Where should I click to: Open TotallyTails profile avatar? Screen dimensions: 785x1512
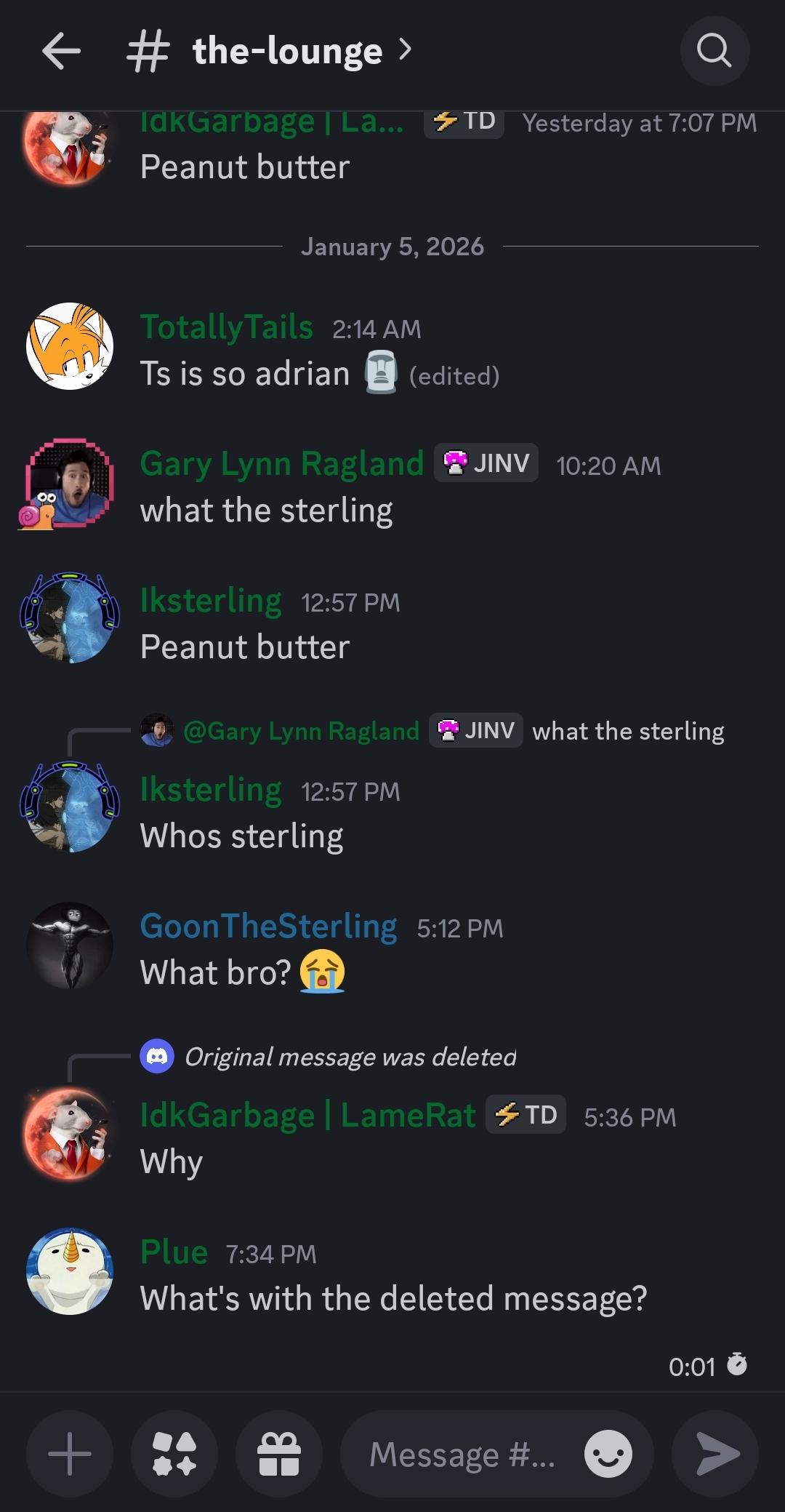pyautogui.click(x=70, y=346)
